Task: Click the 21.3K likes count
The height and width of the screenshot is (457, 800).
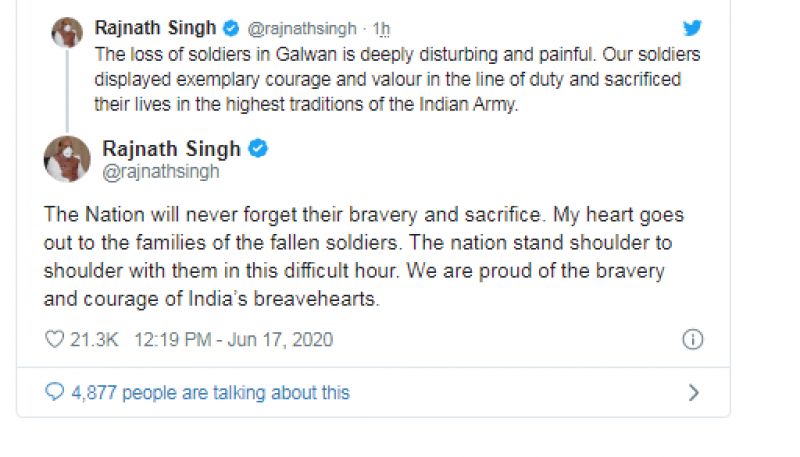Action: (x=94, y=340)
